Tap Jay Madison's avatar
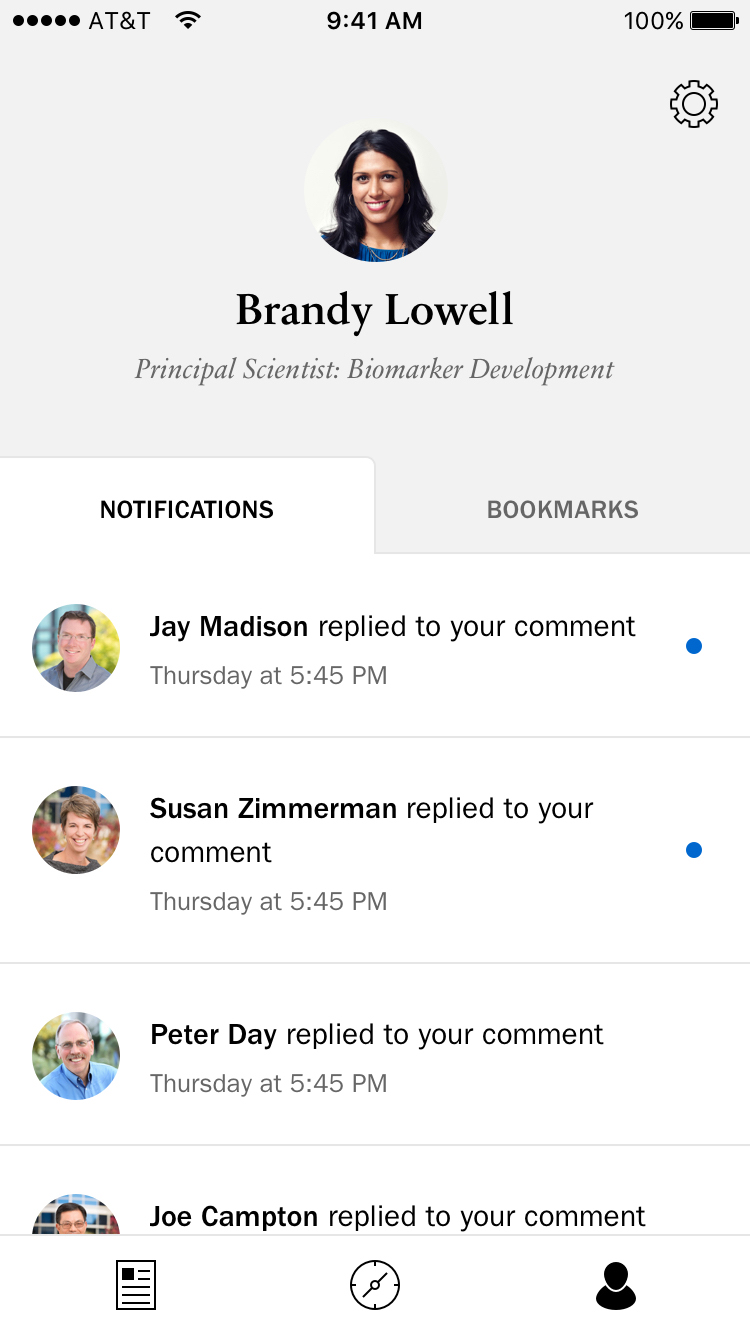The image size is (750, 1334). click(x=76, y=648)
